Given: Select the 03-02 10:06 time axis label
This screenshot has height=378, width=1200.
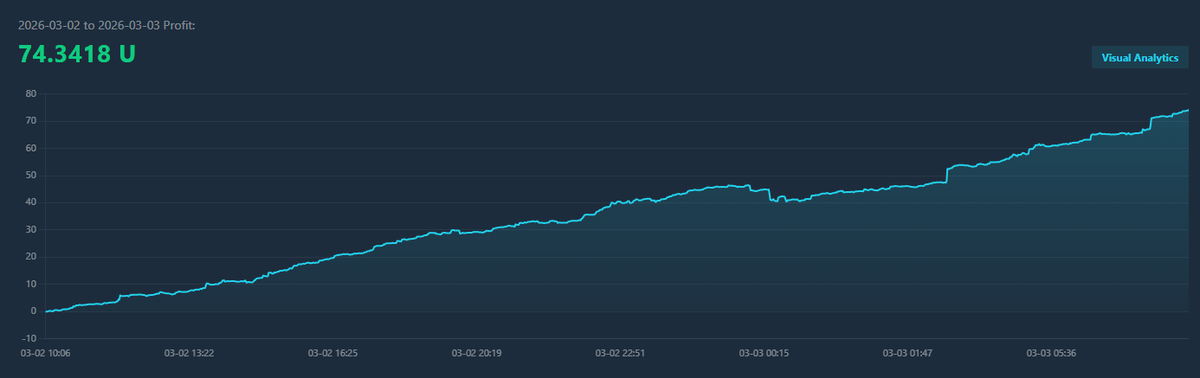Looking at the screenshot, I should pyautogui.click(x=45, y=352).
